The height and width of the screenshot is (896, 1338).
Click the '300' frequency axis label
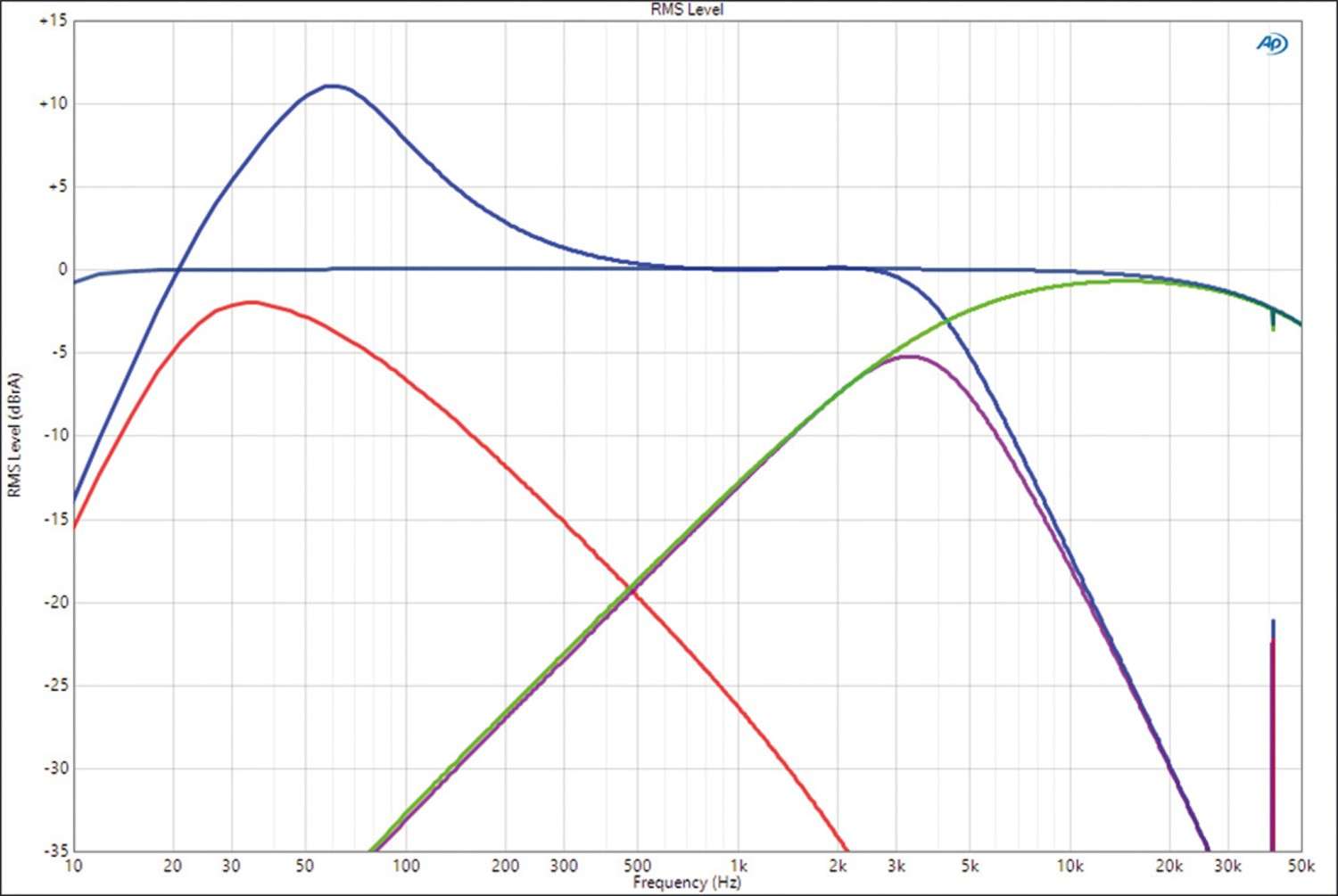(x=564, y=866)
